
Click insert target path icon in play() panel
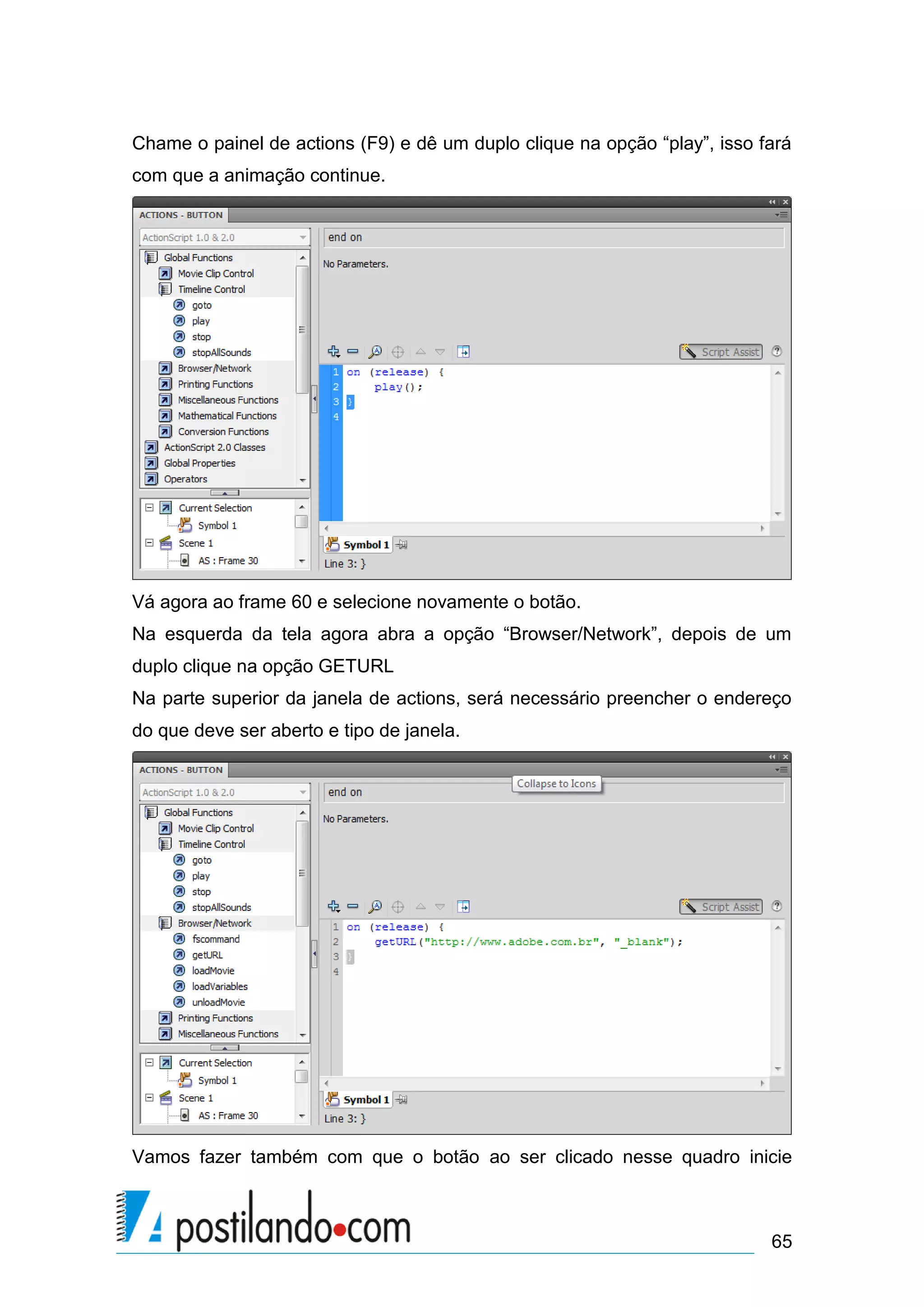coord(398,352)
